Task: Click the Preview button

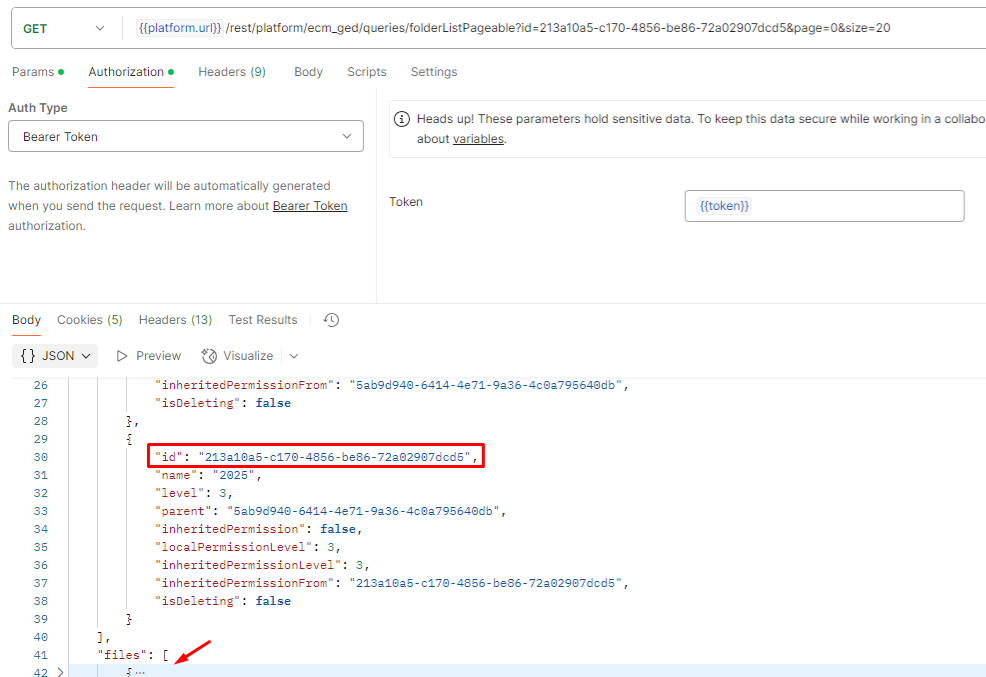Action: click(x=149, y=356)
